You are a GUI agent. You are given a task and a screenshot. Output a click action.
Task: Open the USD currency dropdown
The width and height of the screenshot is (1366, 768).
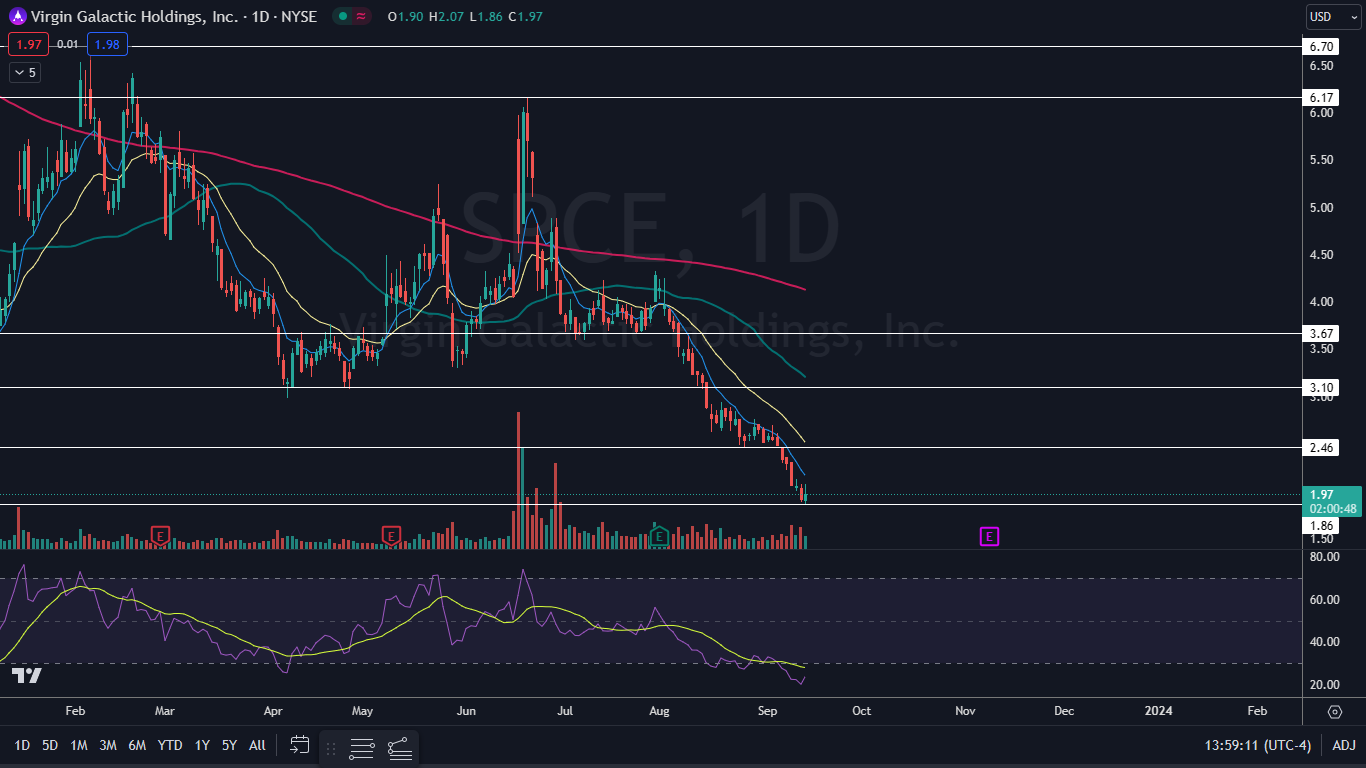1334,16
